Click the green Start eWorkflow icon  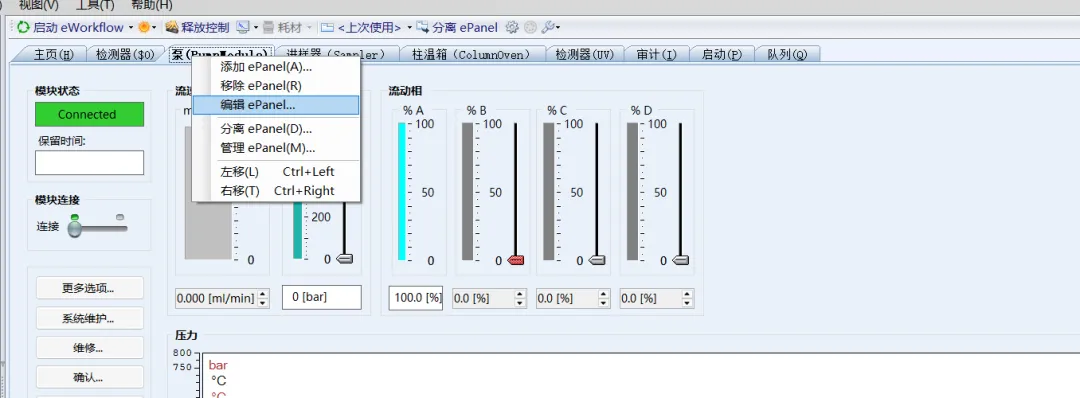pyautogui.click(x=23, y=28)
